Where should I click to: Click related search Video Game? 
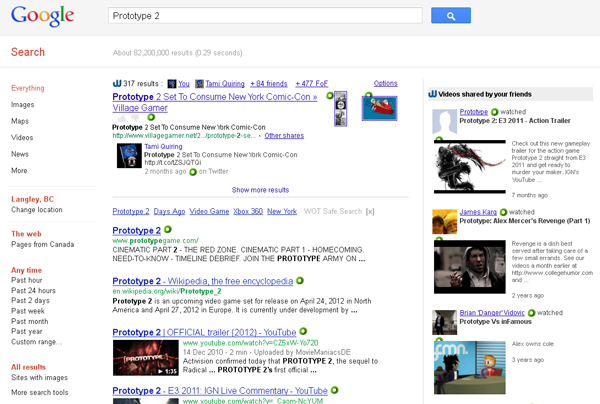[209, 211]
